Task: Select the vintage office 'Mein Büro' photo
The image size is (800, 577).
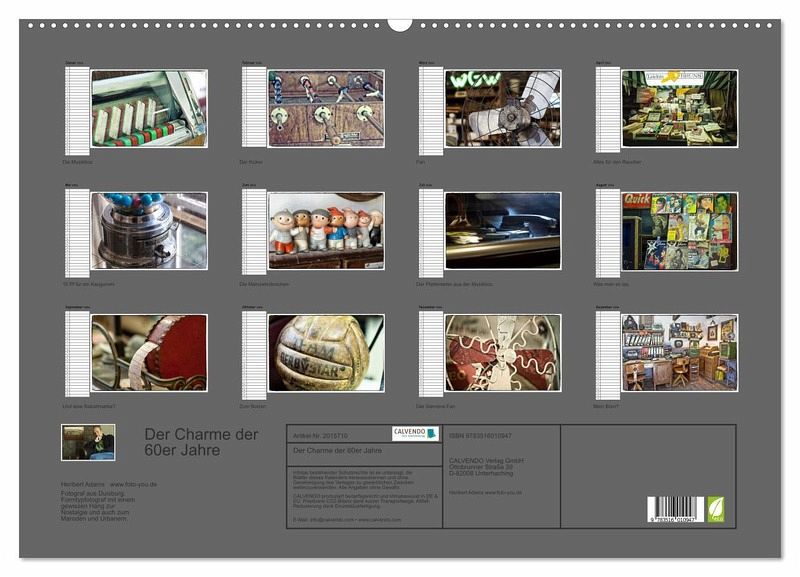Action: 680,353
